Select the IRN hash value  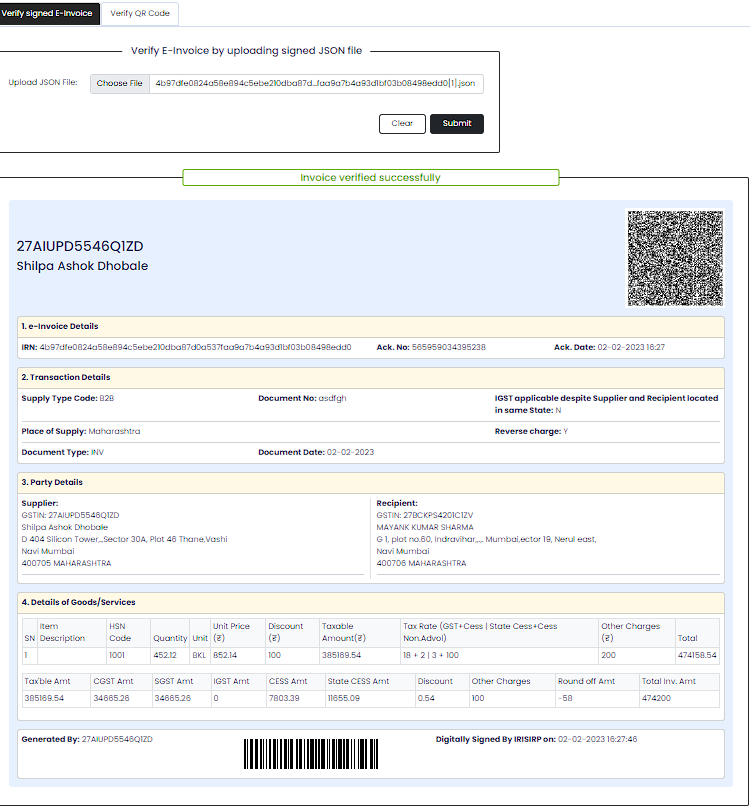(x=195, y=347)
